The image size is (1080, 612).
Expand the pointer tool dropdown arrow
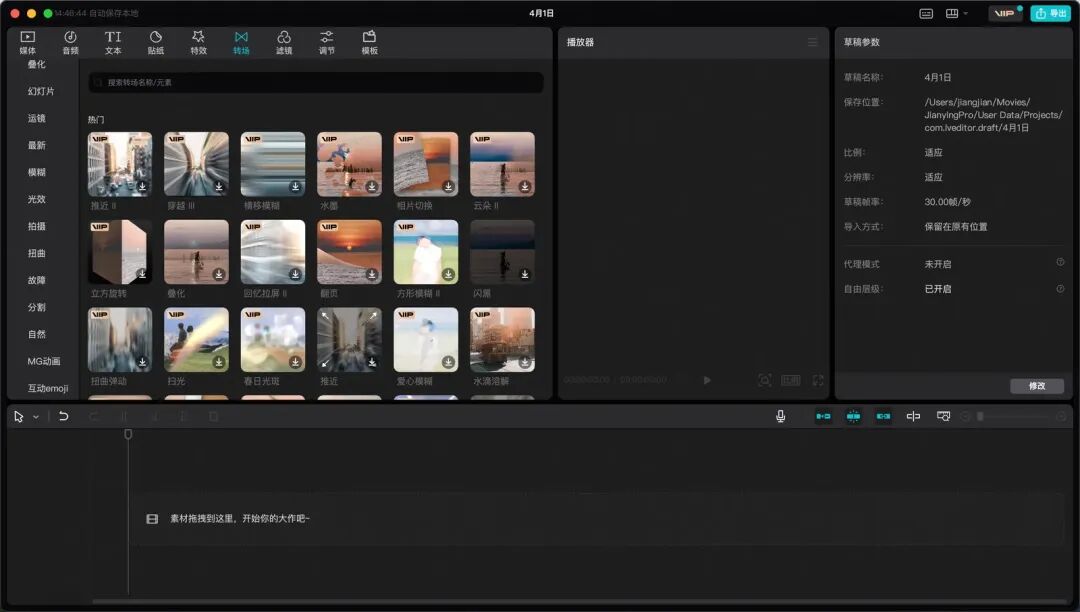click(x=36, y=416)
